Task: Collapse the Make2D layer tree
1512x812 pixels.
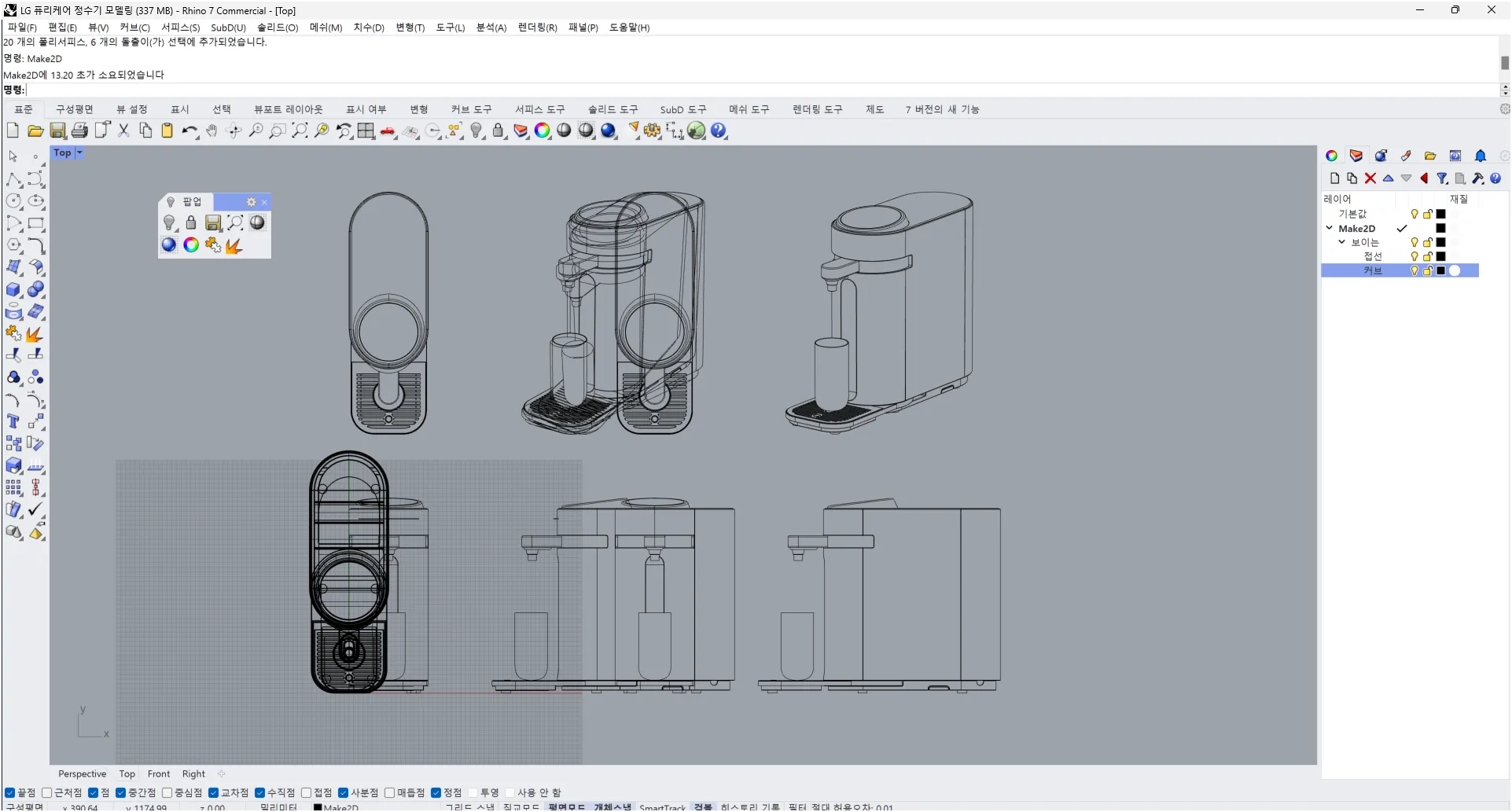Action: coord(1330,228)
